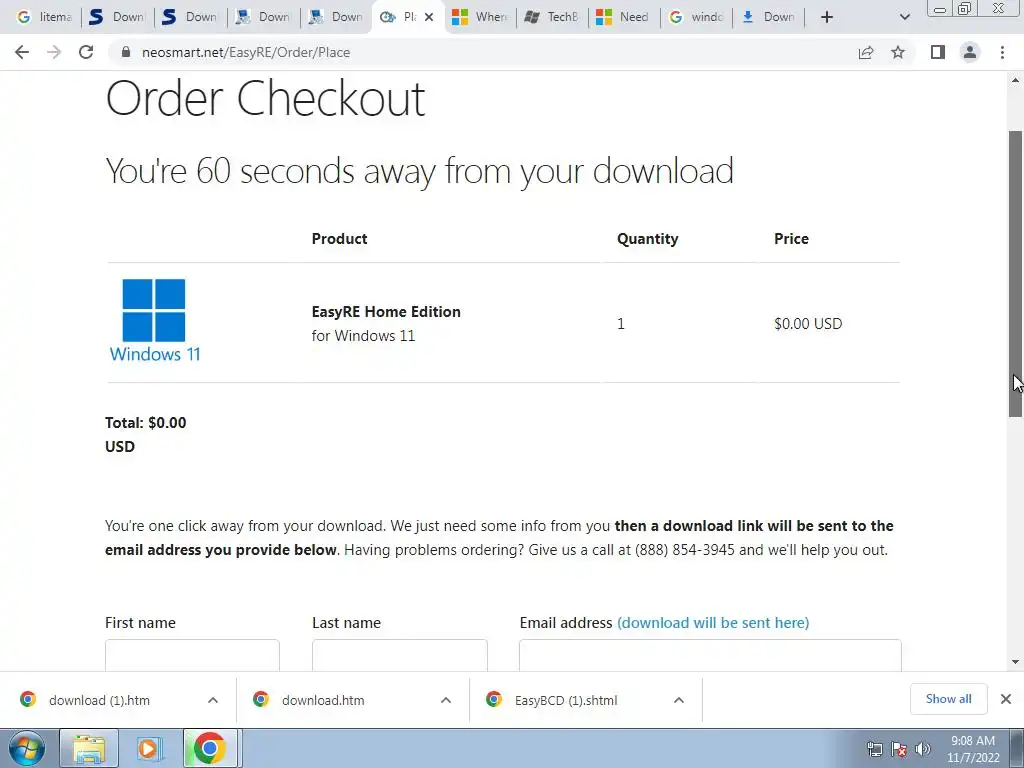Click into the First name field
The height and width of the screenshot is (768, 1024).
pos(192,655)
